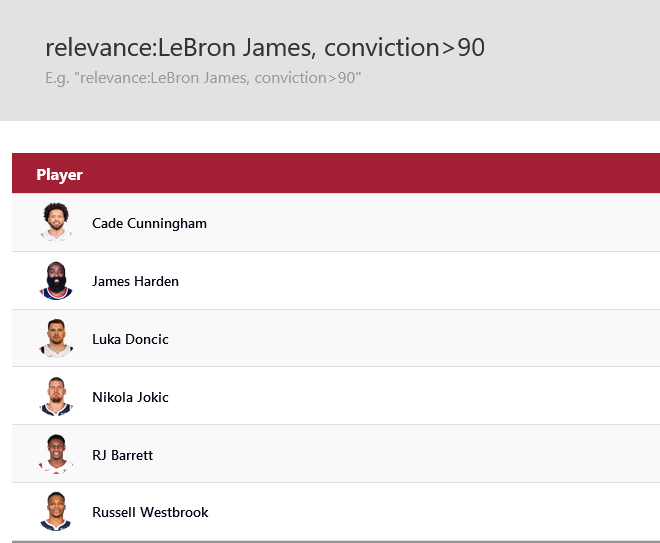660x543 pixels.
Task: Click the Nikola Jokic name text
Action: coord(130,397)
